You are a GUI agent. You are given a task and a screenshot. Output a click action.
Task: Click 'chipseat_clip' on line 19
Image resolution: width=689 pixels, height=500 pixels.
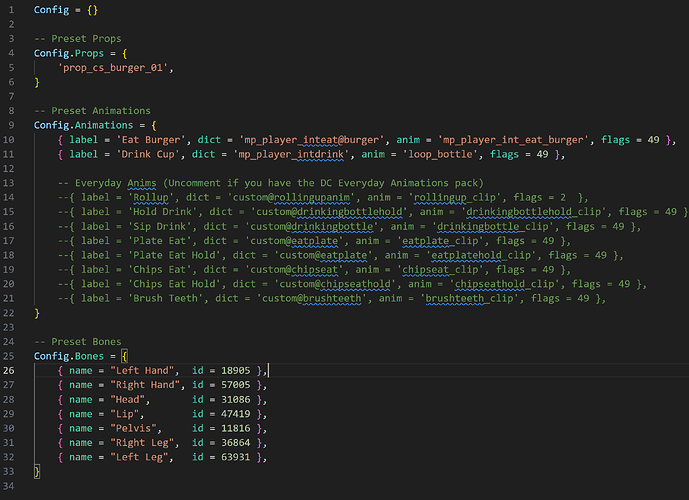[440, 269]
